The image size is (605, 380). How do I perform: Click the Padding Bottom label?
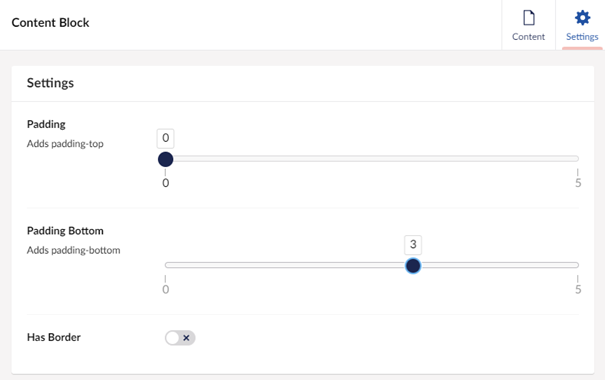65,231
